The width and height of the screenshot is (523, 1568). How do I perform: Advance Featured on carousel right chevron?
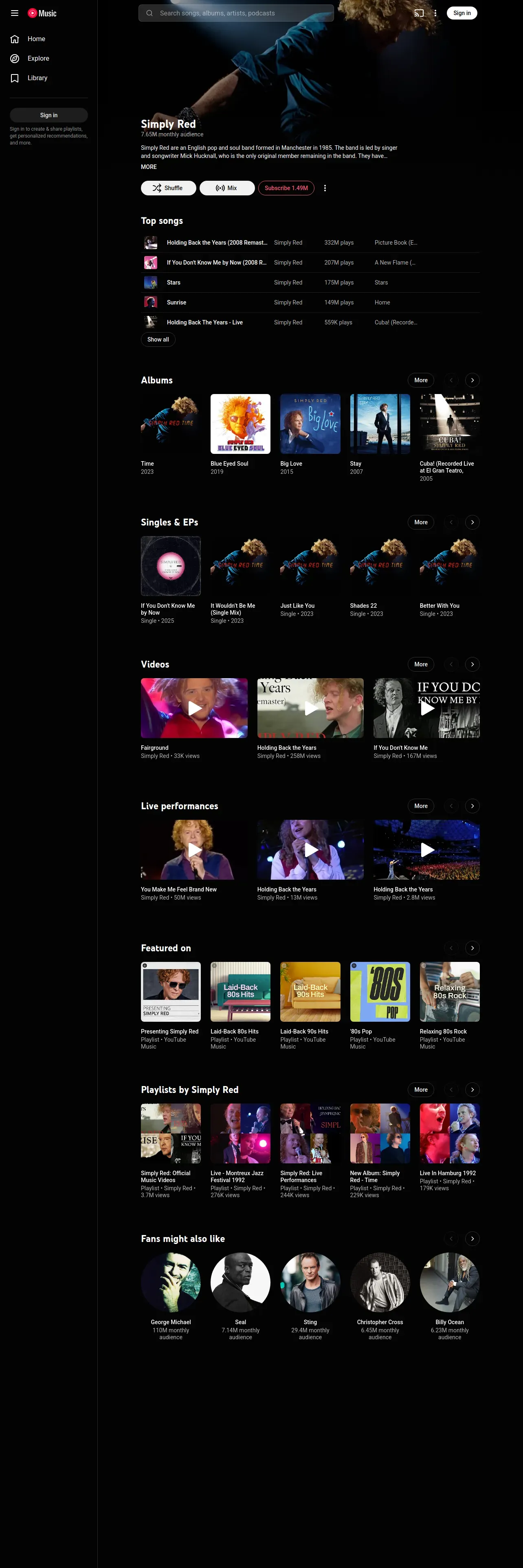click(x=472, y=948)
